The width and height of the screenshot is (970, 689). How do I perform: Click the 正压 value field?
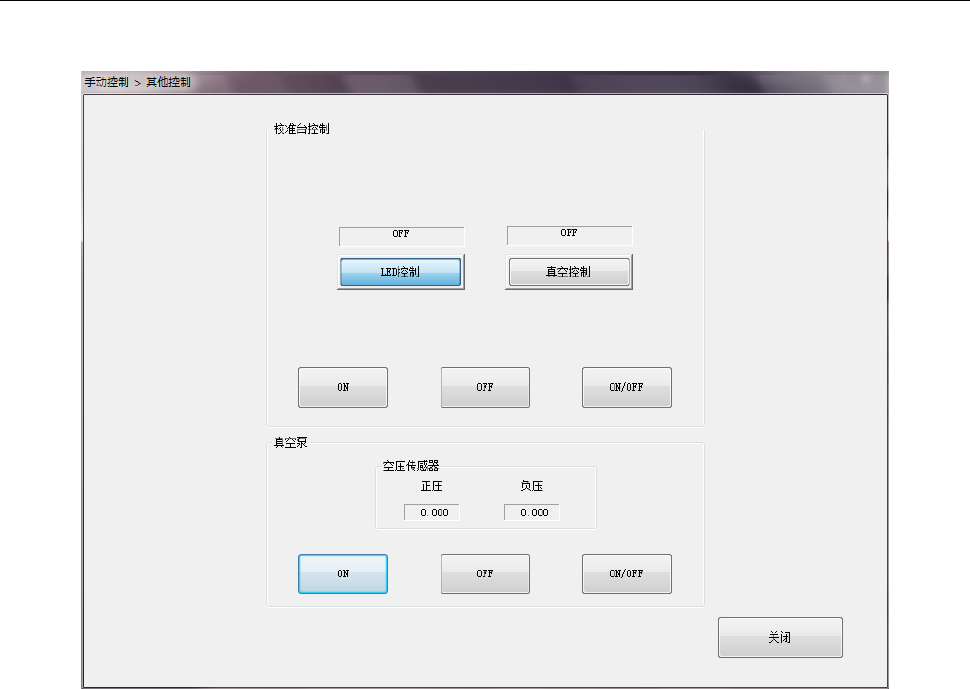432,512
